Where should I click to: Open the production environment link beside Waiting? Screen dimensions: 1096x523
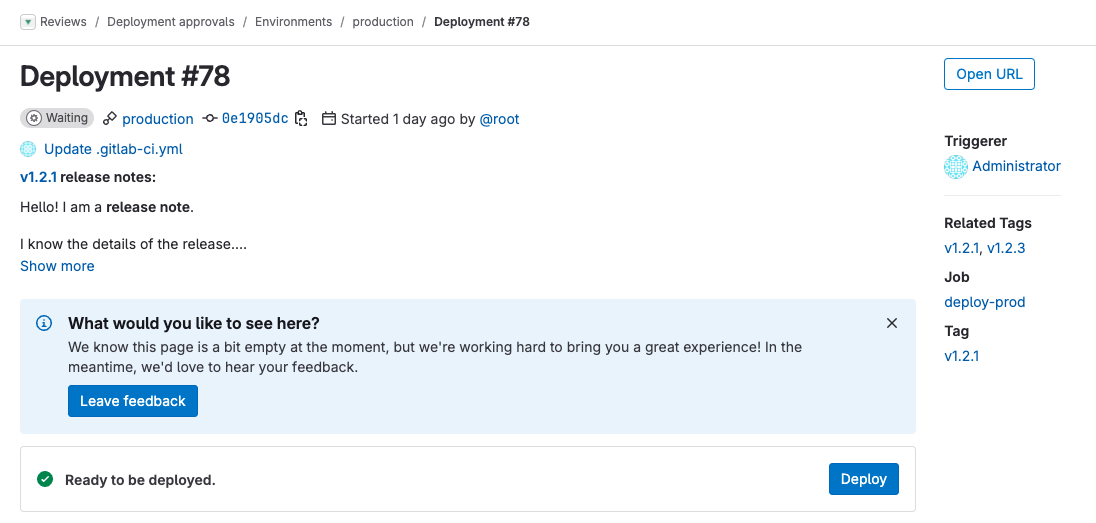click(x=157, y=119)
